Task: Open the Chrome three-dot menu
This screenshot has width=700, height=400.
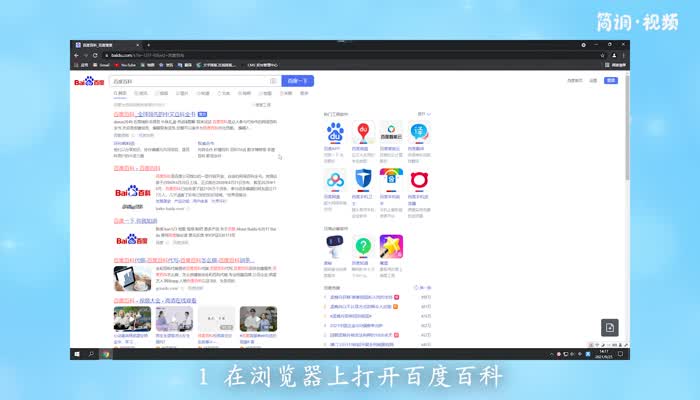Action: (623, 54)
